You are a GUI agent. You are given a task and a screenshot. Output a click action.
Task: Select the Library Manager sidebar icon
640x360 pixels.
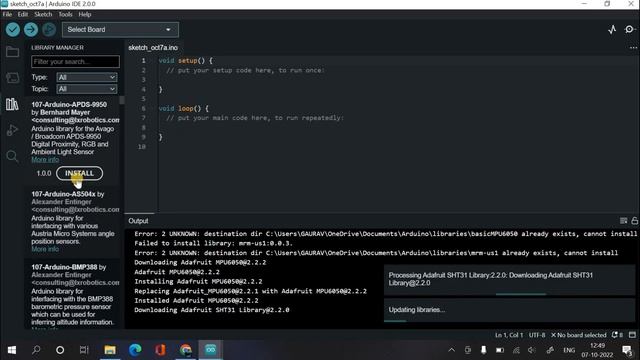point(12,104)
